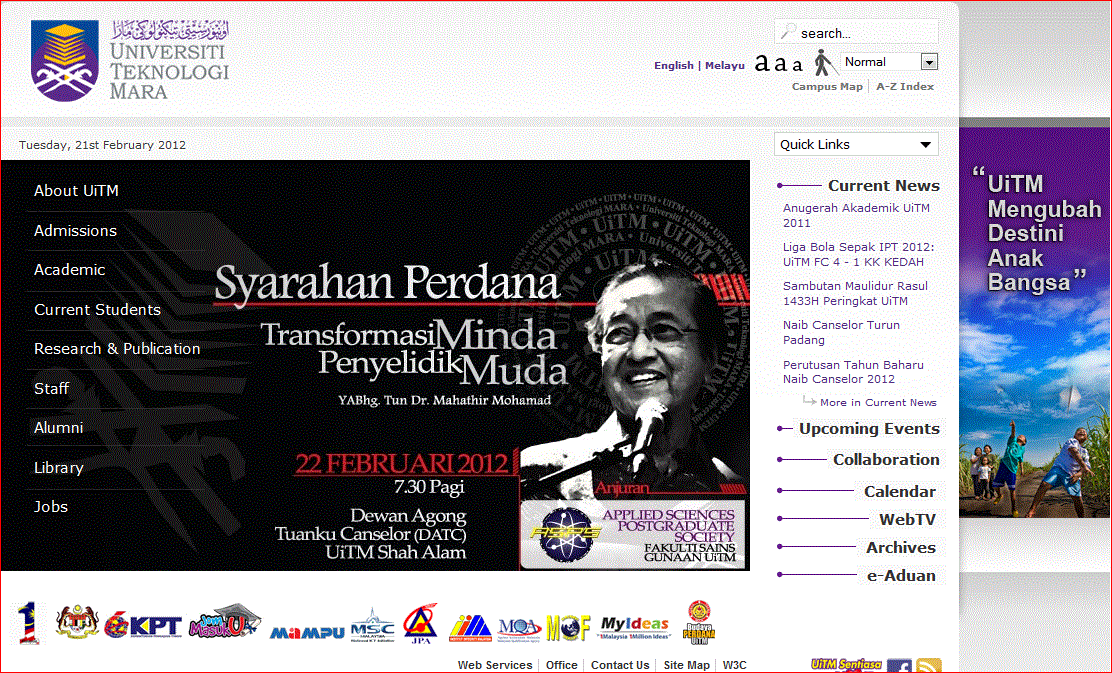Open the Web Services footer link
1112x673 pixels.
494,665
